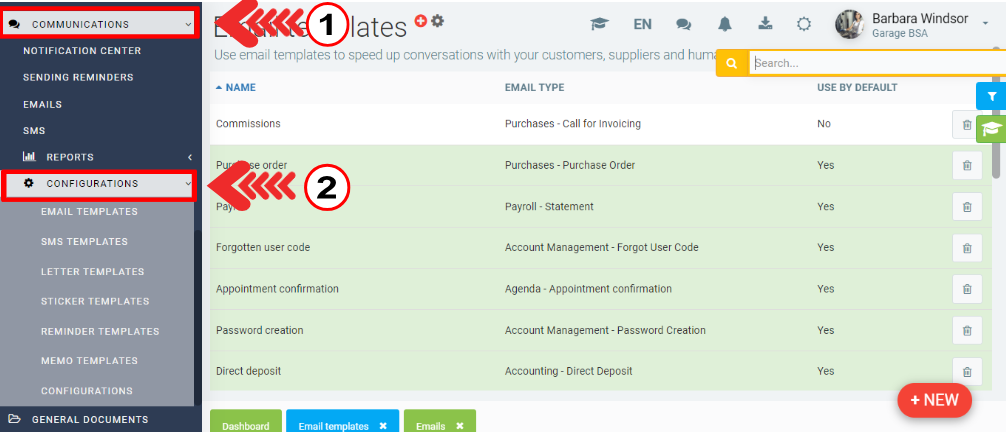Click the blue filter funnel button
The image size is (1006, 432).
coord(990,96)
